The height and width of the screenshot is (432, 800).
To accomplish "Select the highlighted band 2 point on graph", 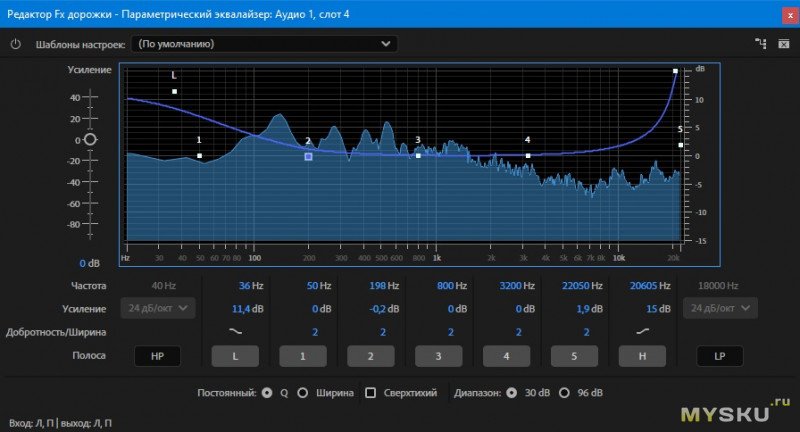I will click(308, 156).
